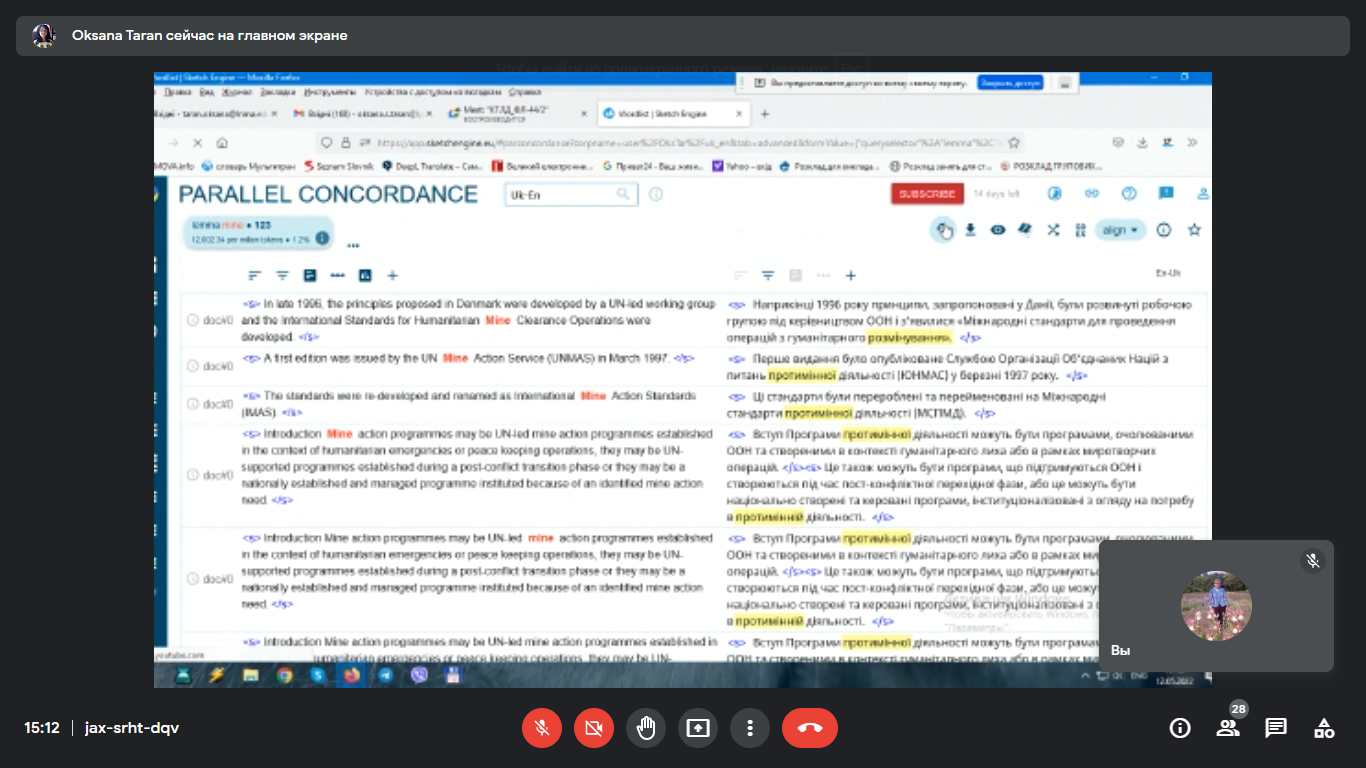Click muted mic indicator on self-view tile
Viewport: 1366px width, 768px height.
[1313, 561]
